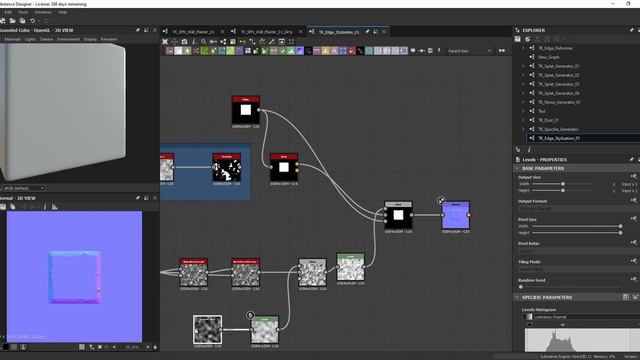Click the comment bubble icon in node toolbar
The width and height of the screenshot is (640, 360).
coord(413,51)
